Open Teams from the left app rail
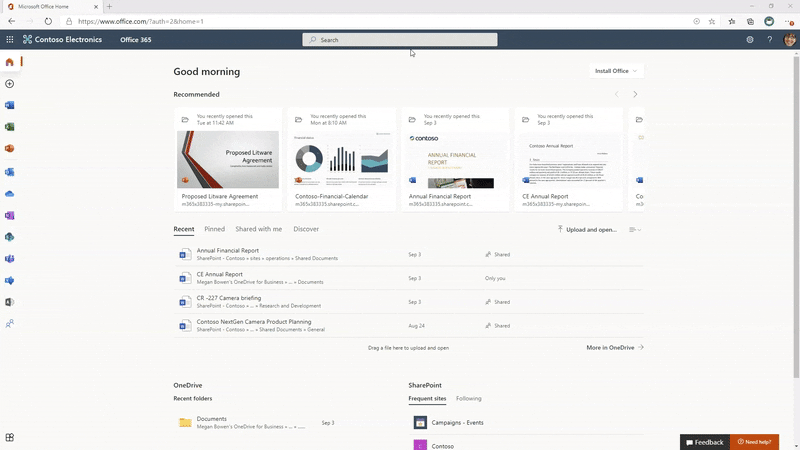 click(10, 259)
